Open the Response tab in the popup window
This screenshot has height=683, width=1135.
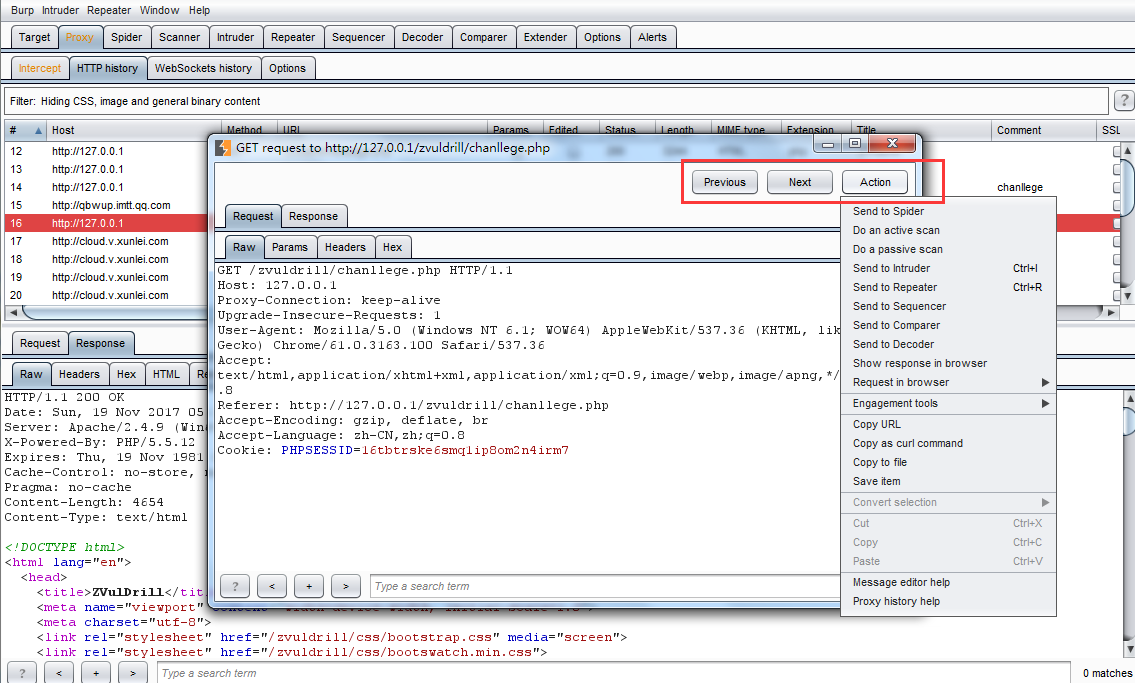pyautogui.click(x=313, y=216)
